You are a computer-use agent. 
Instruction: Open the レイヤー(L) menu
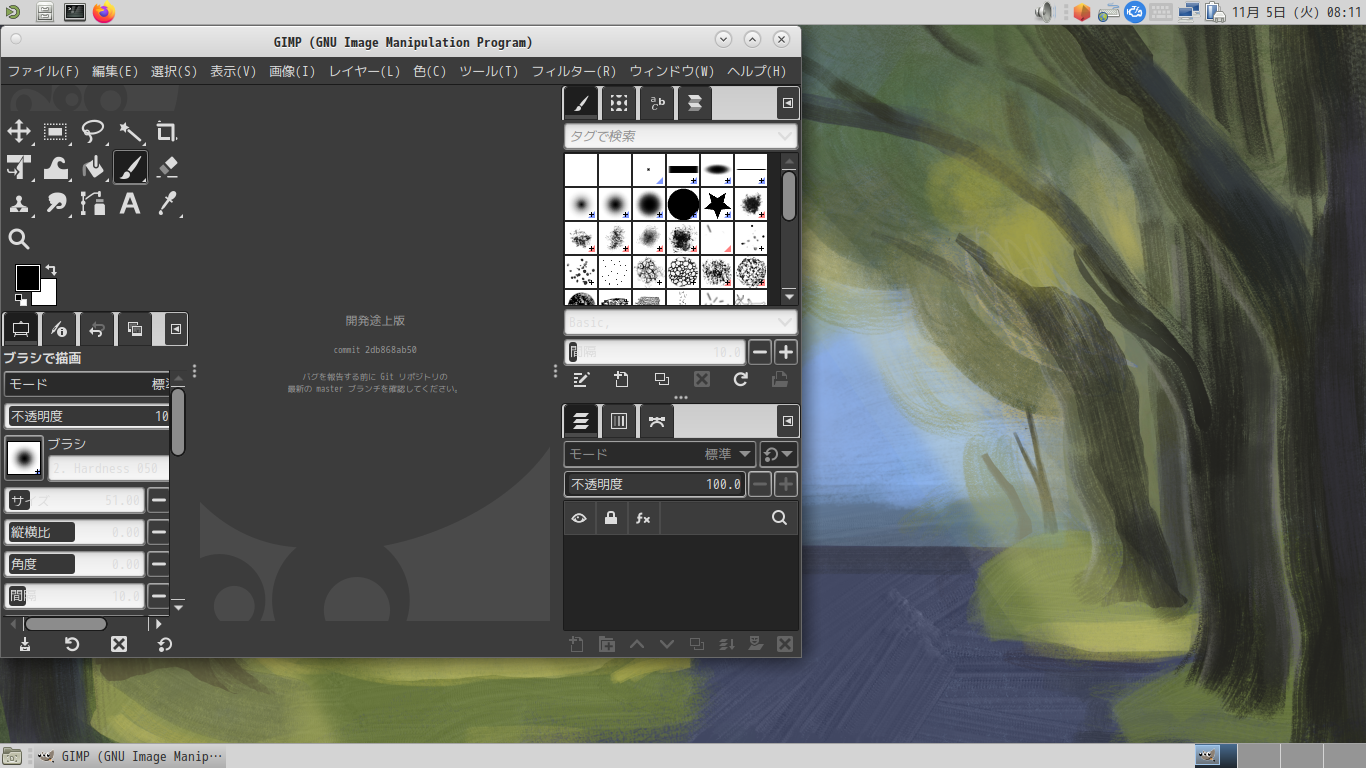click(365, 71)
